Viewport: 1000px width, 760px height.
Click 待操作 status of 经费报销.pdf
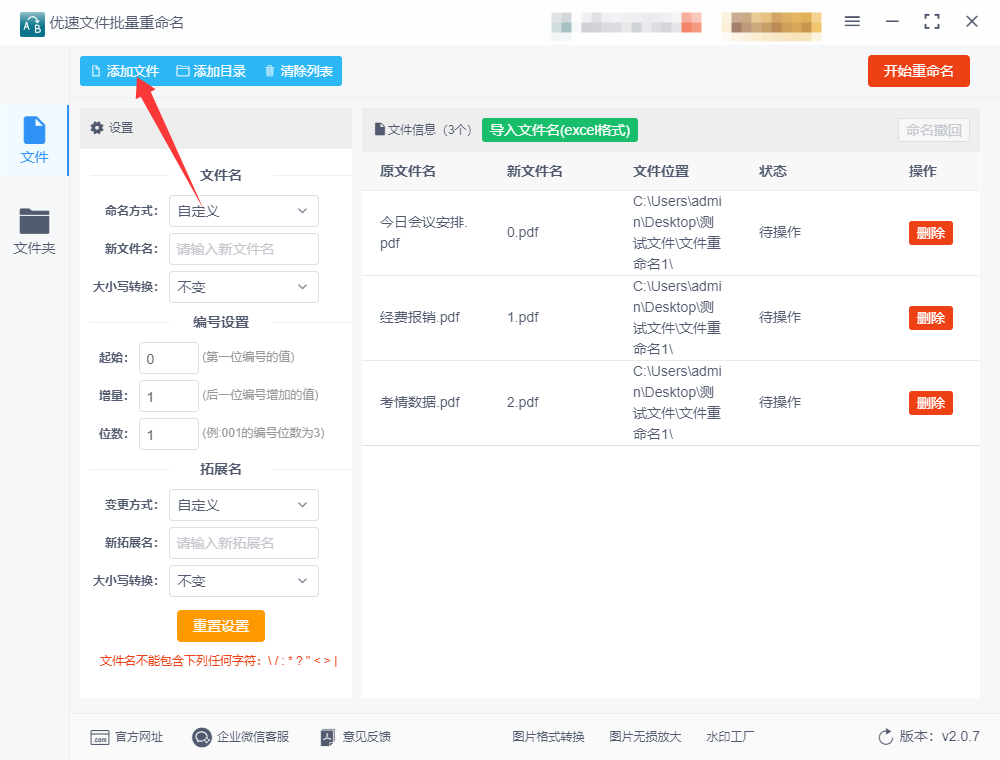click(779, 318)
